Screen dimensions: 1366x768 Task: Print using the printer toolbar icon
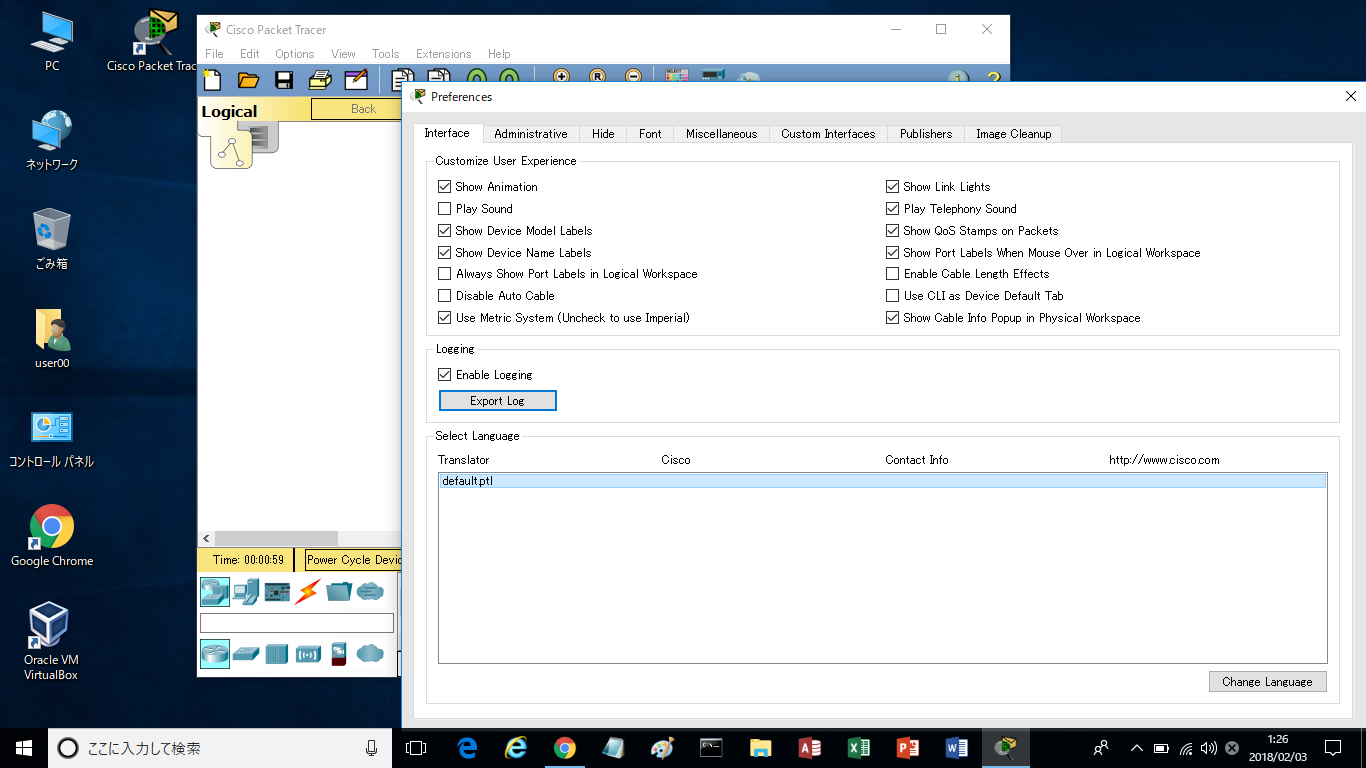[x=320, y=80]
